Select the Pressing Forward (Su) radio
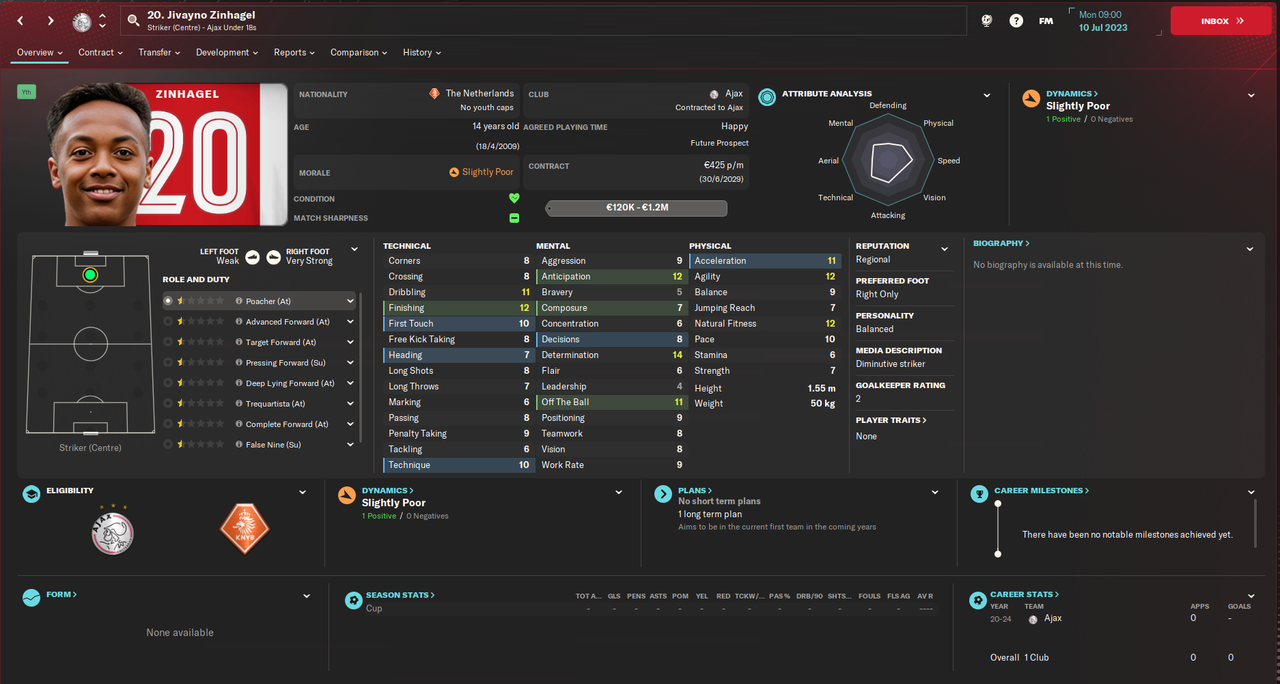 coord(168,362)
